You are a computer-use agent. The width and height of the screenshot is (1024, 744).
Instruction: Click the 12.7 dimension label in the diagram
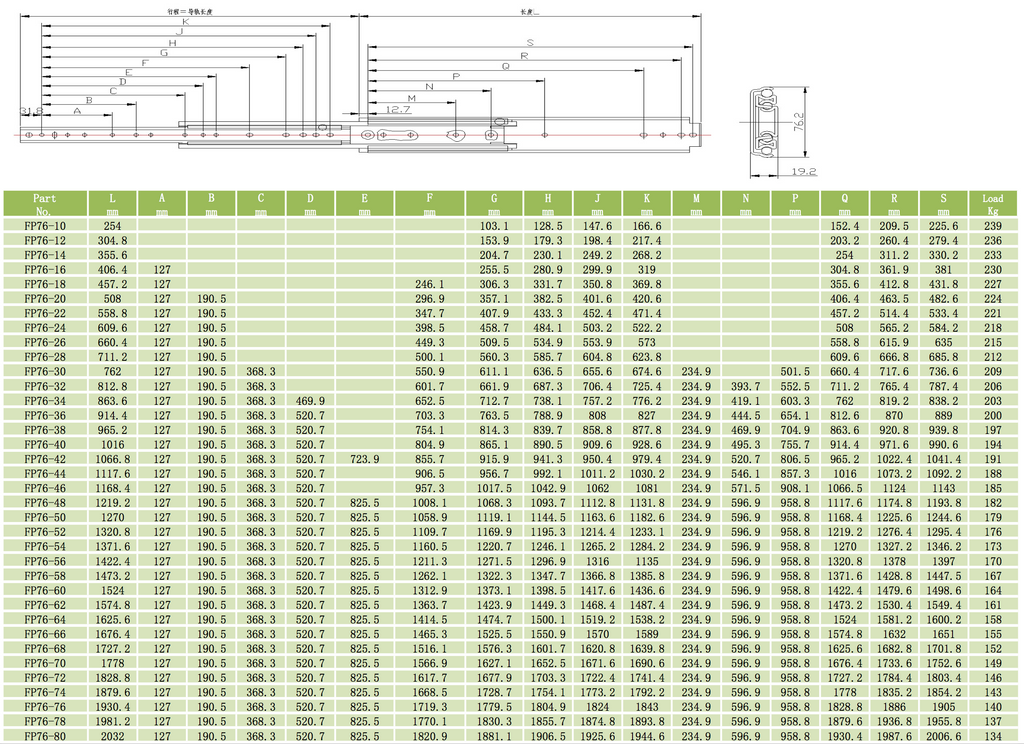point(397,109)
